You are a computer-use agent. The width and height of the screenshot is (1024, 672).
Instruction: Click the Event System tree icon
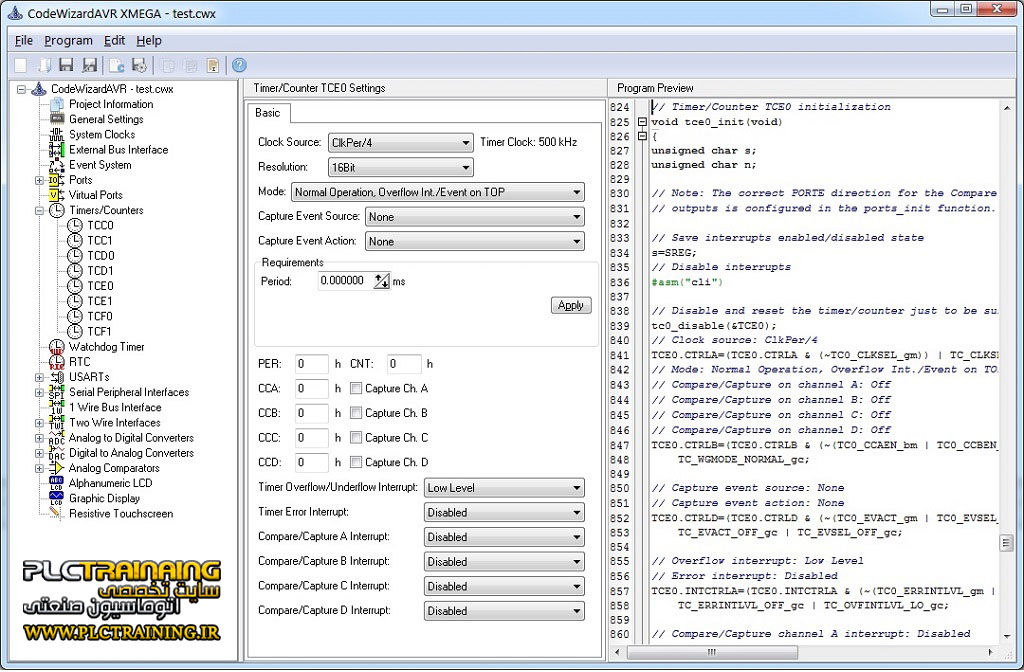pyautogui.click(x=56, y=165)
